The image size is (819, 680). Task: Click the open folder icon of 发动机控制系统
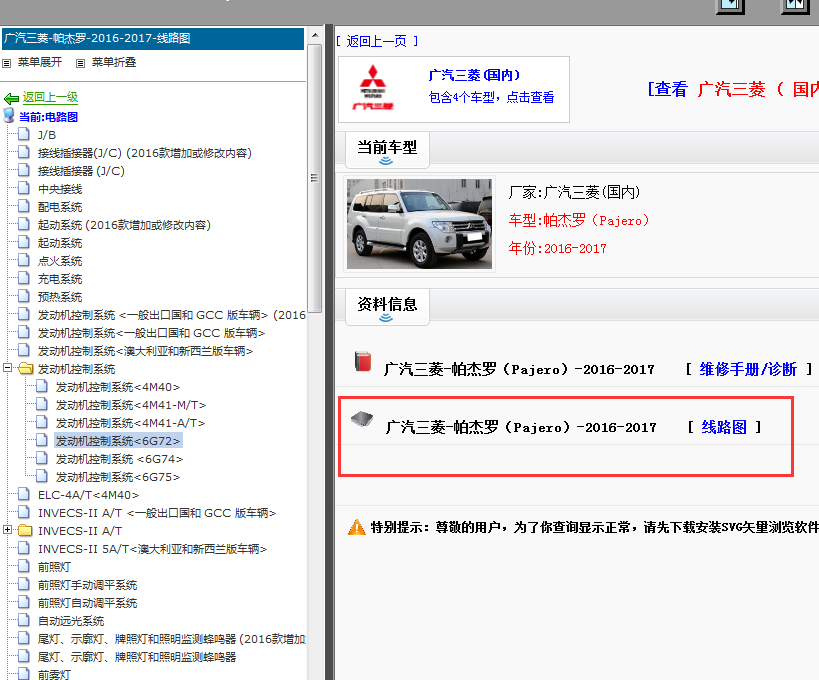[26, 369]
